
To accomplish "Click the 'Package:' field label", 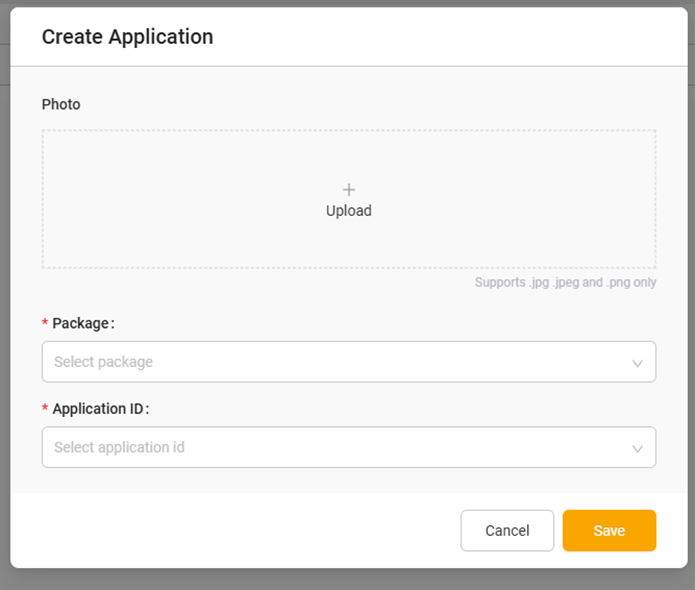I will pos(83,323).
